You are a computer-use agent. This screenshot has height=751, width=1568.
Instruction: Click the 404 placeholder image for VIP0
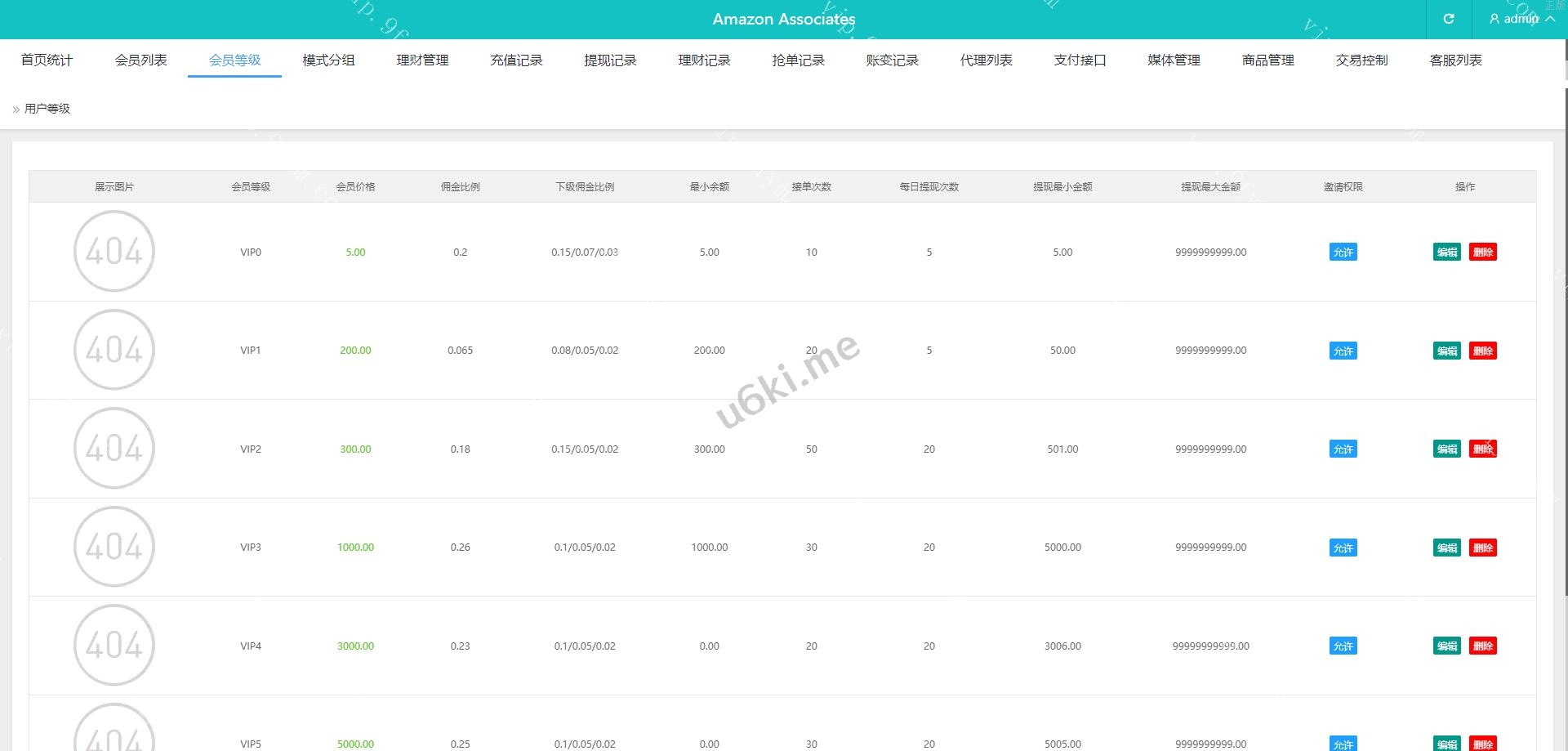(114, 251)
